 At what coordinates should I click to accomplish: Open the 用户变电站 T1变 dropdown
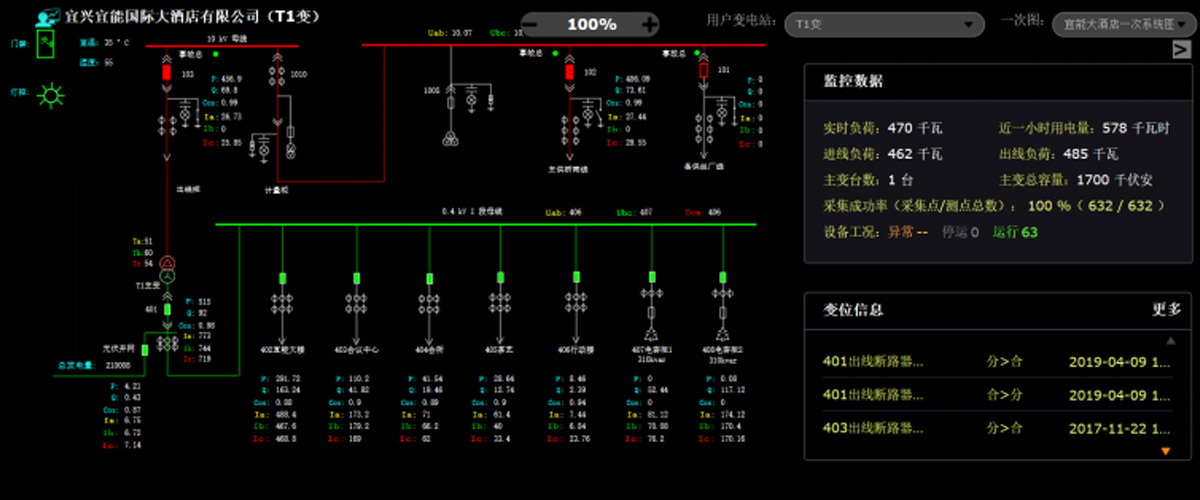coord(884,24)
